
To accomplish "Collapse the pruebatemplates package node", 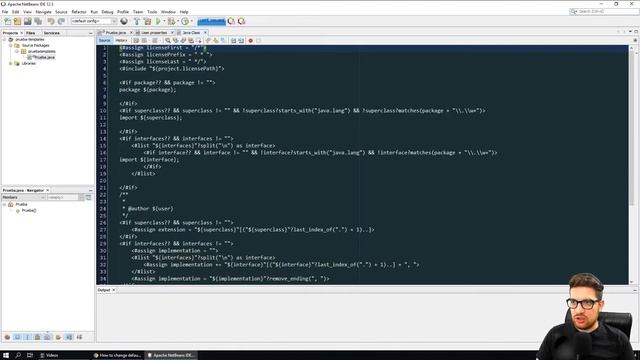I will tap(17, 51).
